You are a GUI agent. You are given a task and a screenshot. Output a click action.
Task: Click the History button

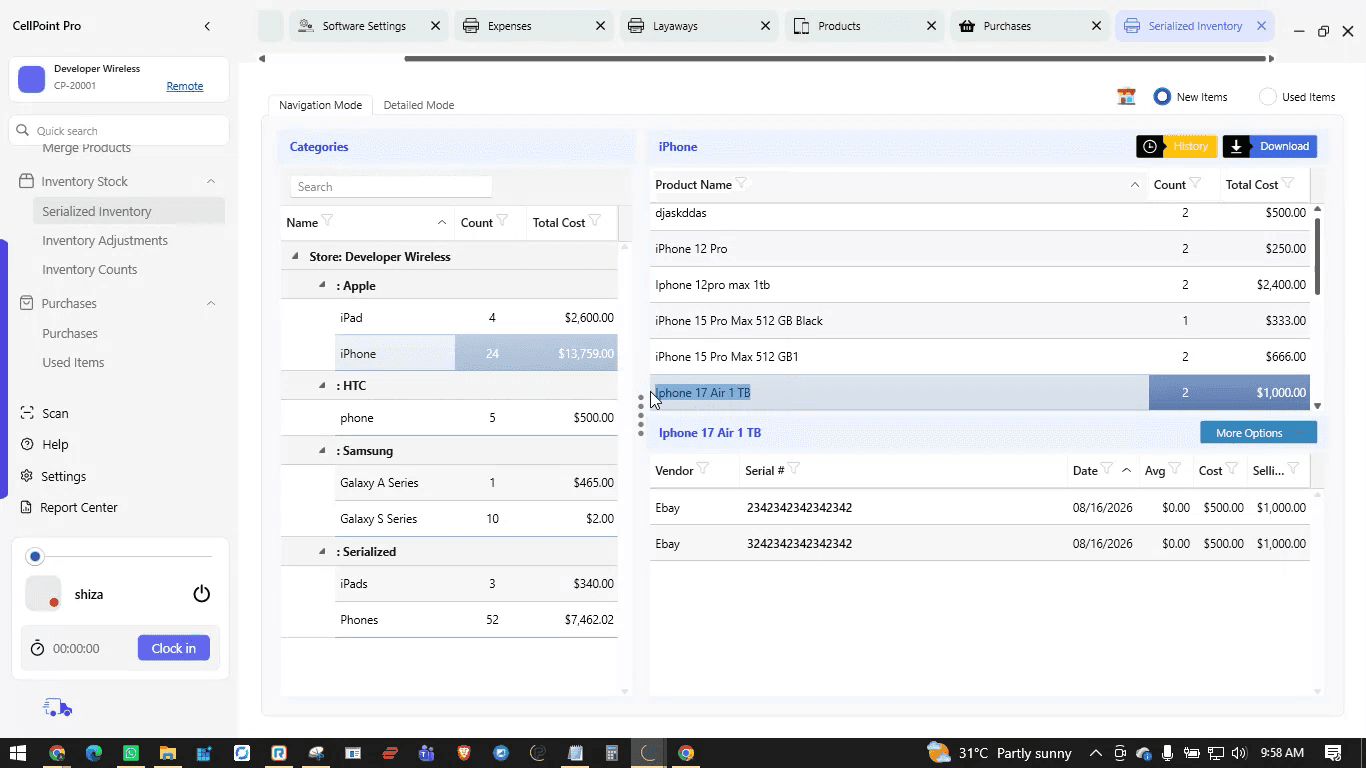click(1177, 146)
